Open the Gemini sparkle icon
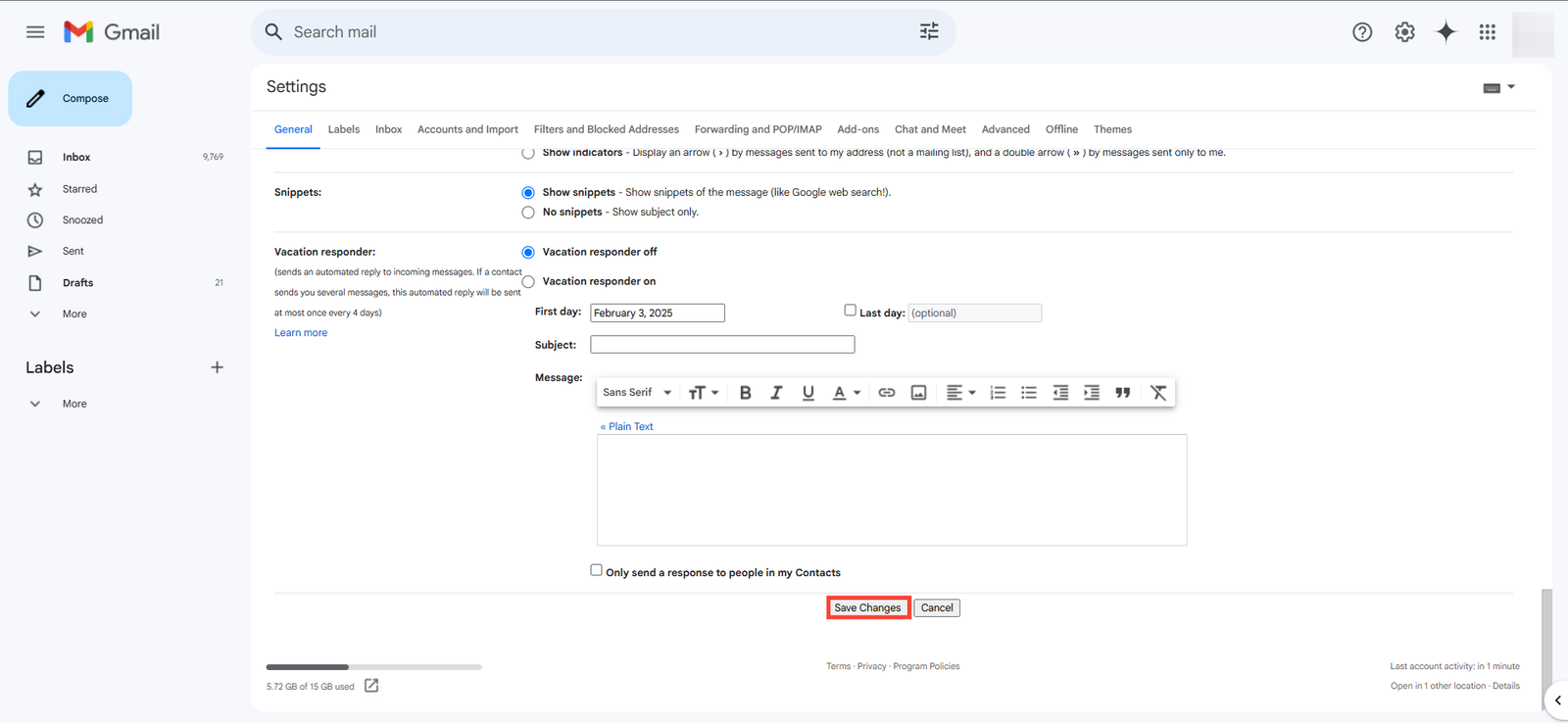This screenshot has width=1568, height=723. point(1446,32)
